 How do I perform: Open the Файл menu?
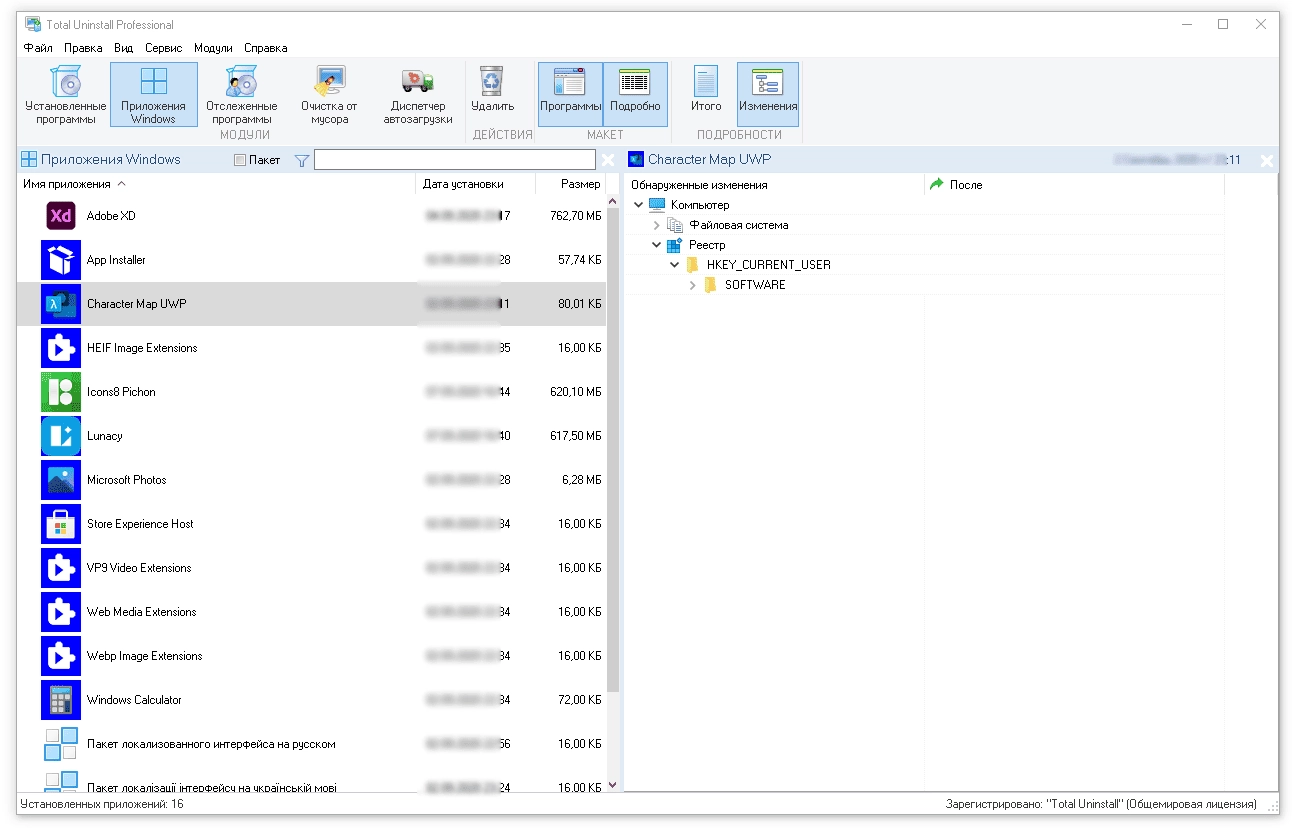38,48
